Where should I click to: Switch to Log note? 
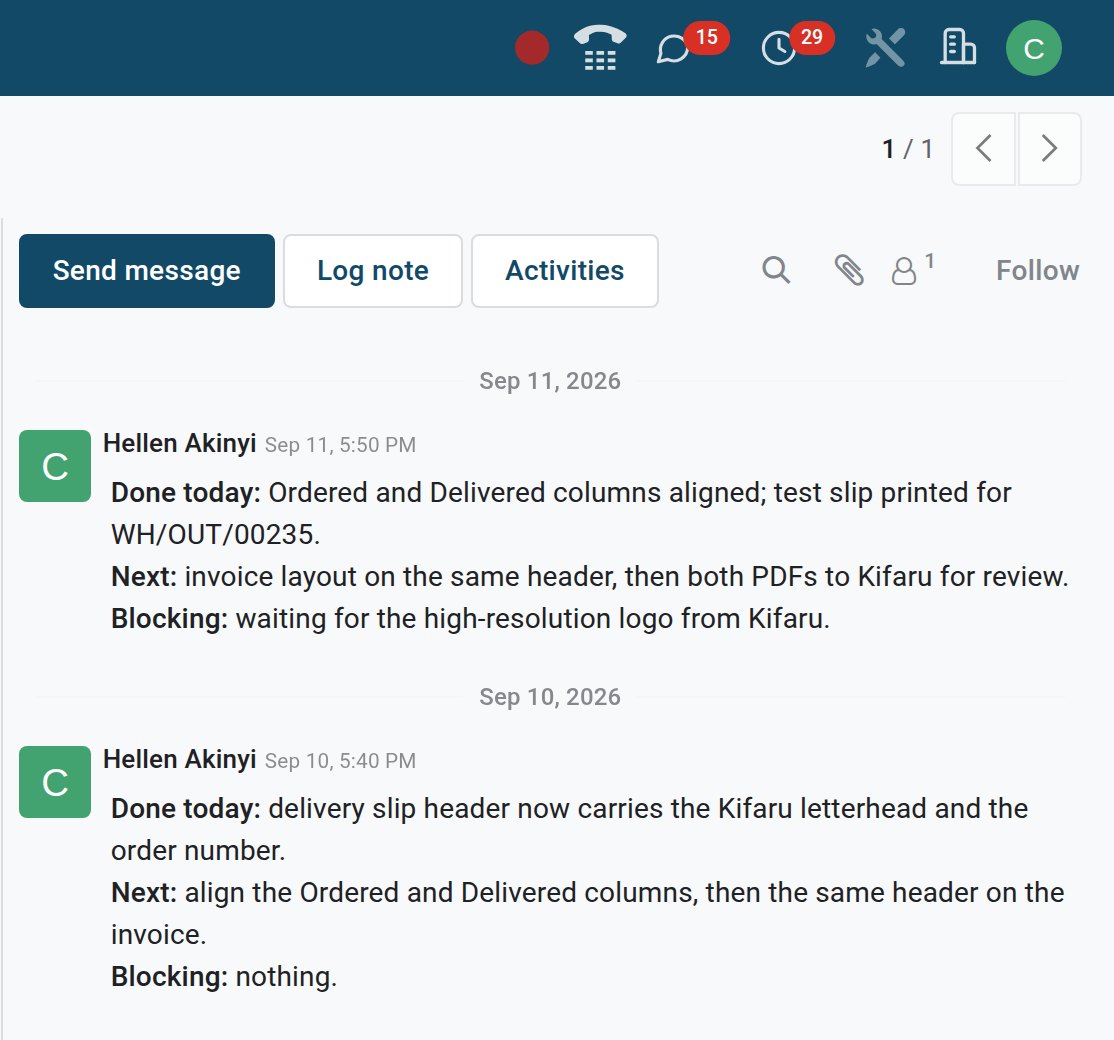[373, 271]
